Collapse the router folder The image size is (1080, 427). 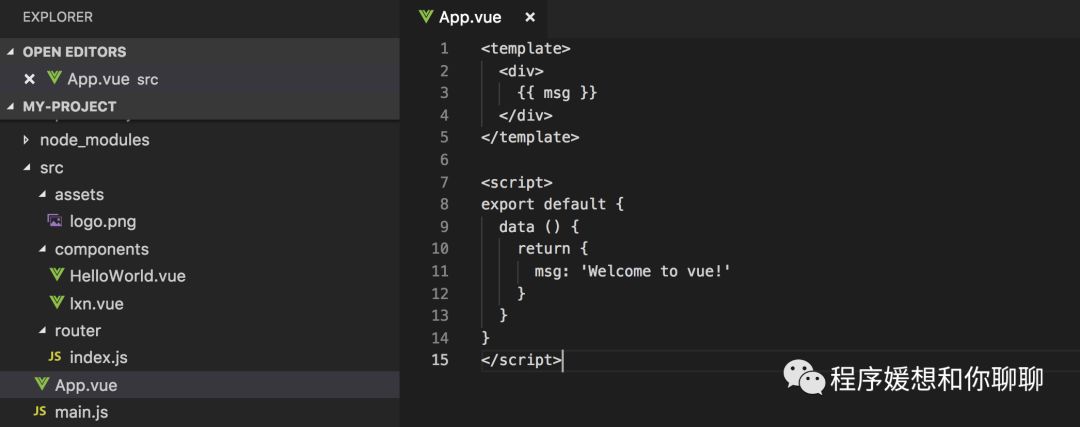pyautogui.click(x=42, y=330)
